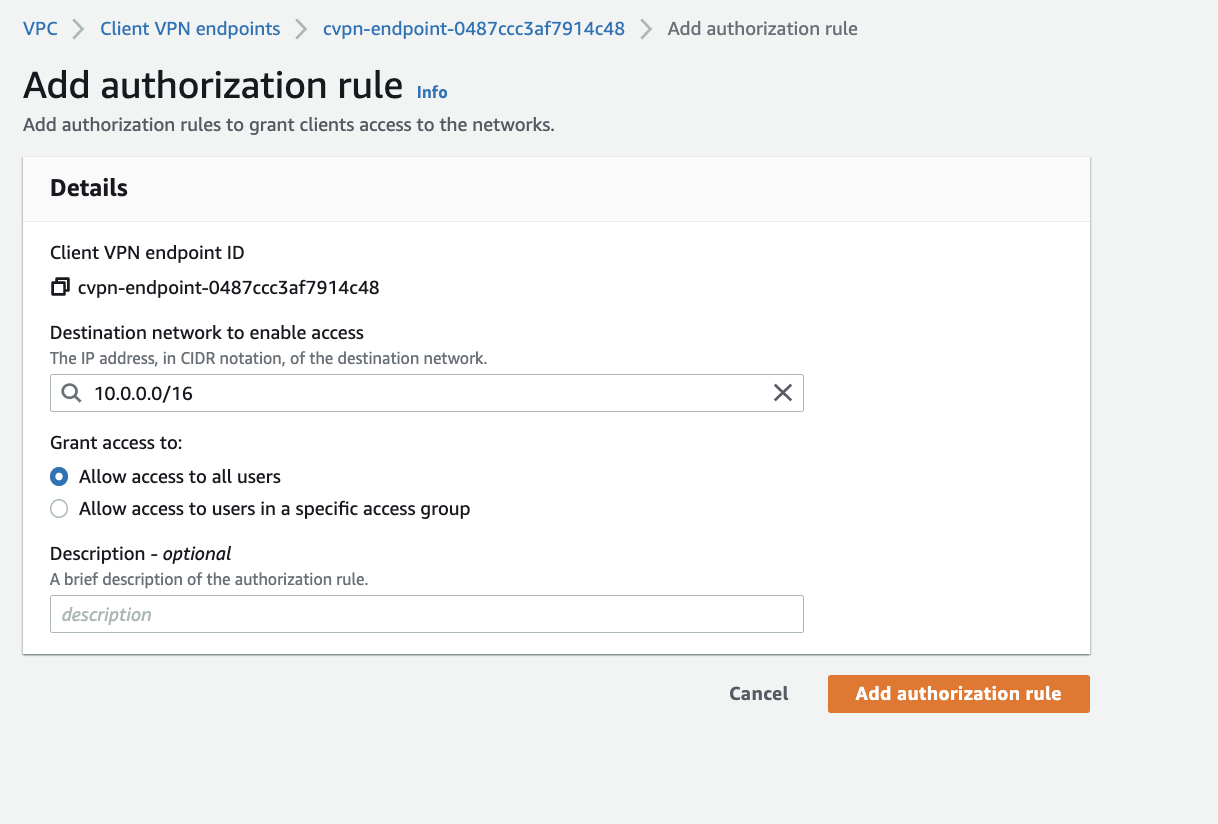This screenshot has height=824, width=1218.
Task: Click the Grant access to: label
Action: point(116,443)
